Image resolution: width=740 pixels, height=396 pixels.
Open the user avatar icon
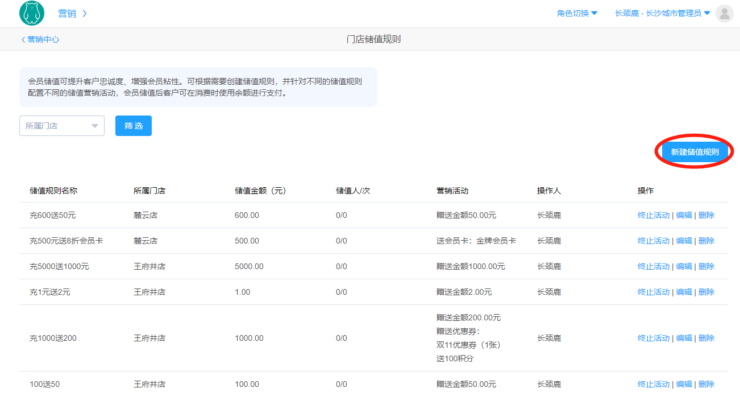click(x=724, y=13)
